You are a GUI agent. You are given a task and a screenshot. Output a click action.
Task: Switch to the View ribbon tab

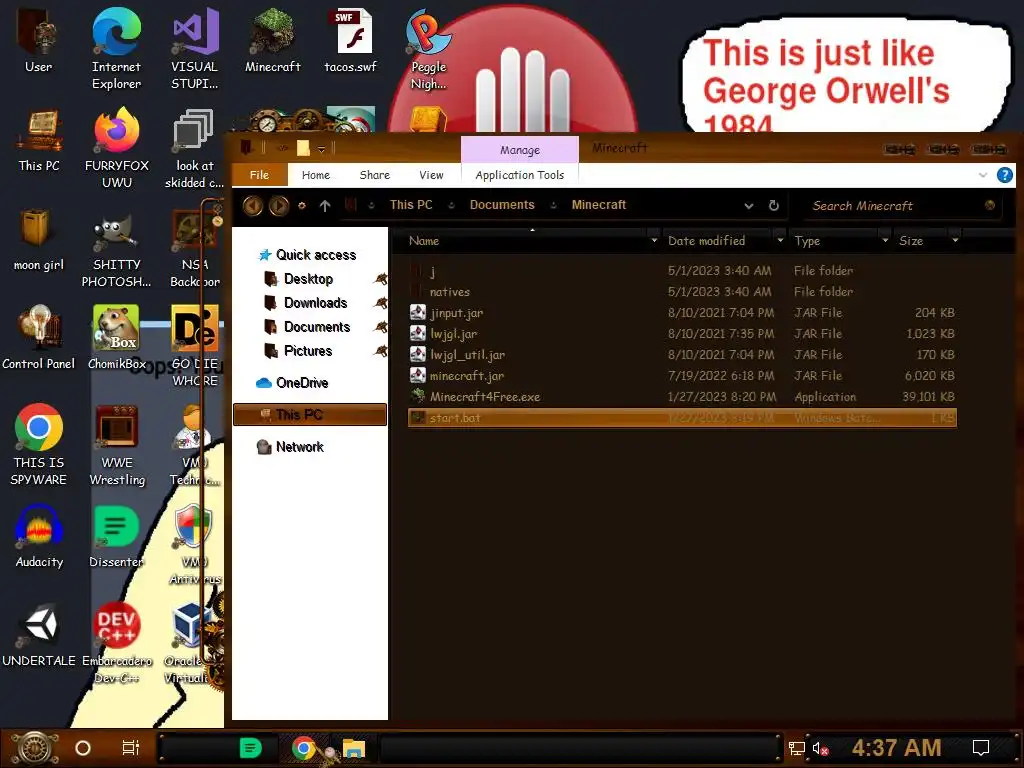tap(431, 175)
